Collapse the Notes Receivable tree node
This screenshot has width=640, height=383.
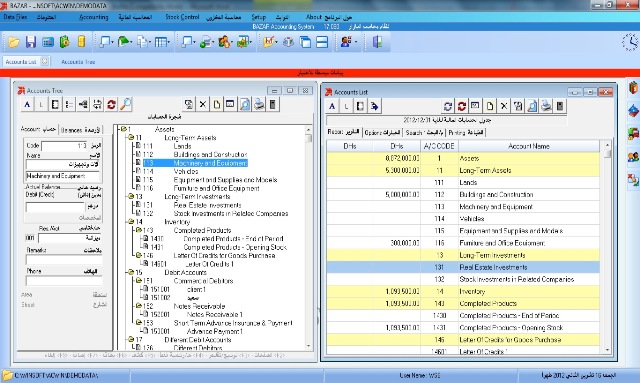coord(139,306)
